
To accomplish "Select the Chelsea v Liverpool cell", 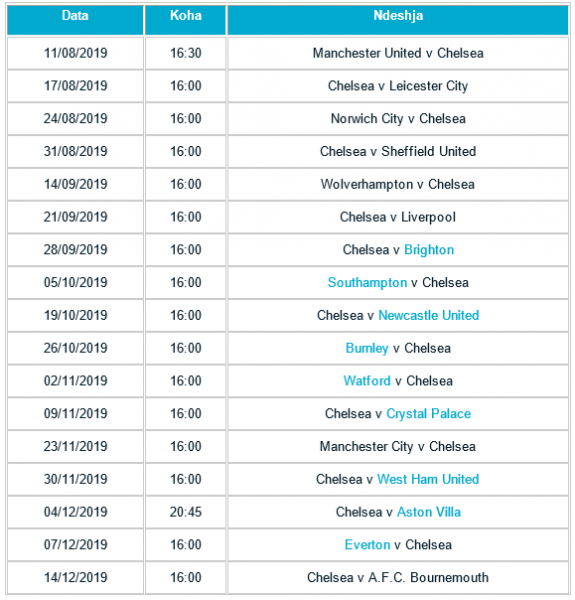I will (398, 217).
